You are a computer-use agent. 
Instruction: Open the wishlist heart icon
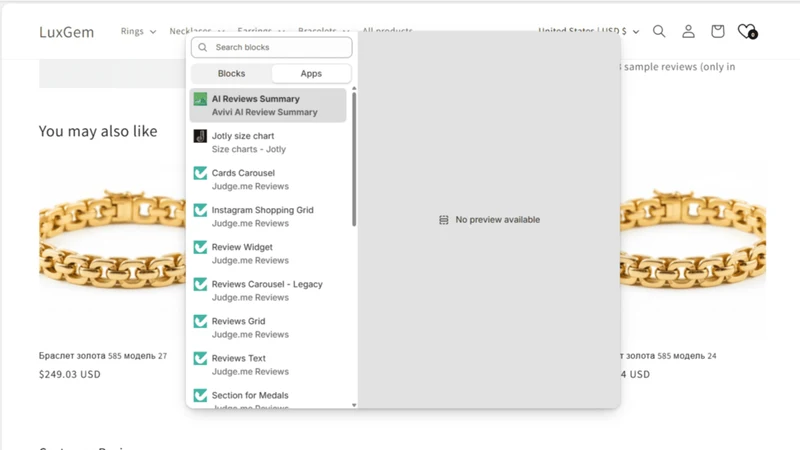pyautogui.click(x=747, y=32)
